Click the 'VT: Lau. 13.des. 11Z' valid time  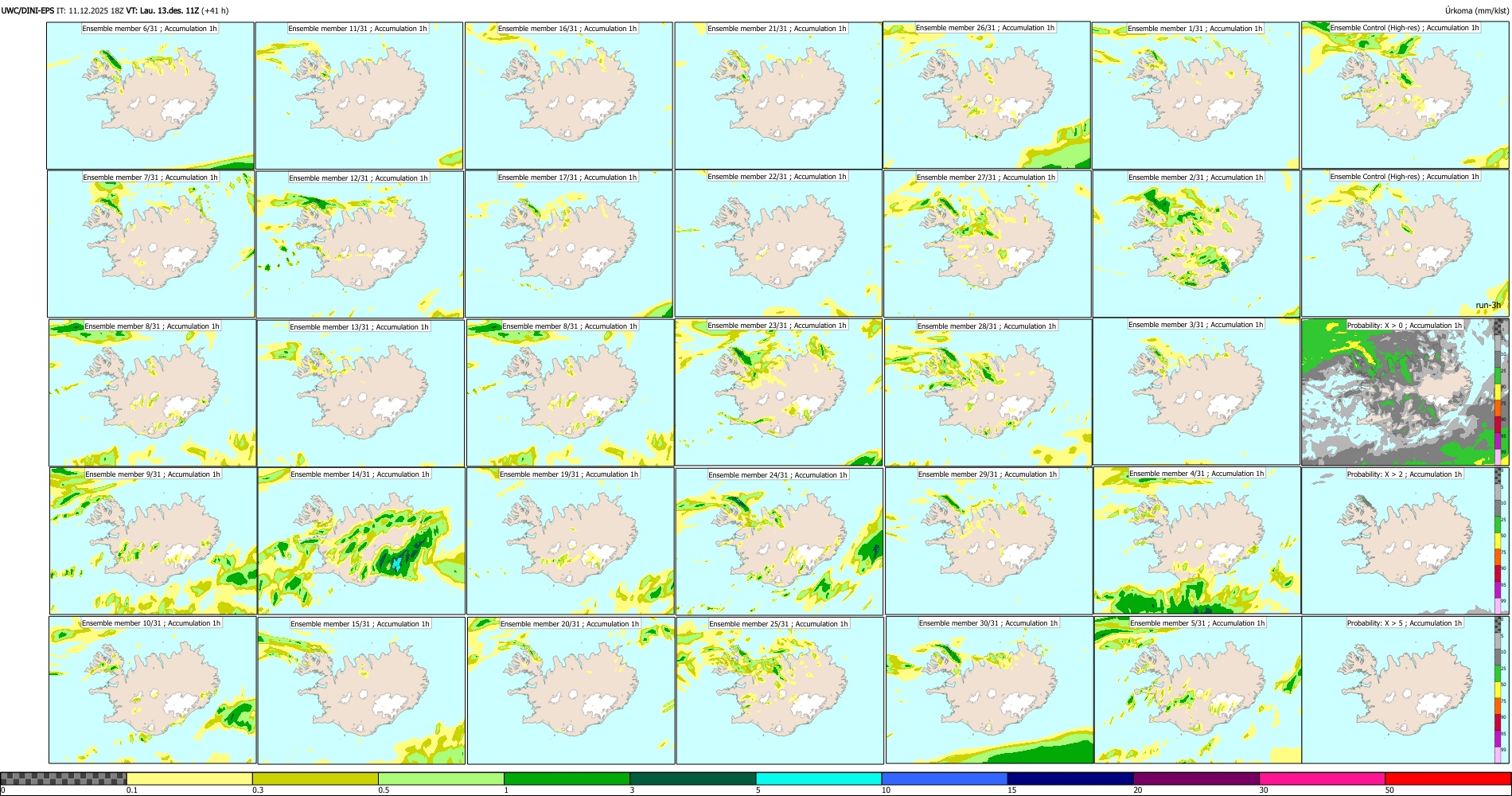tap(162, 10)
